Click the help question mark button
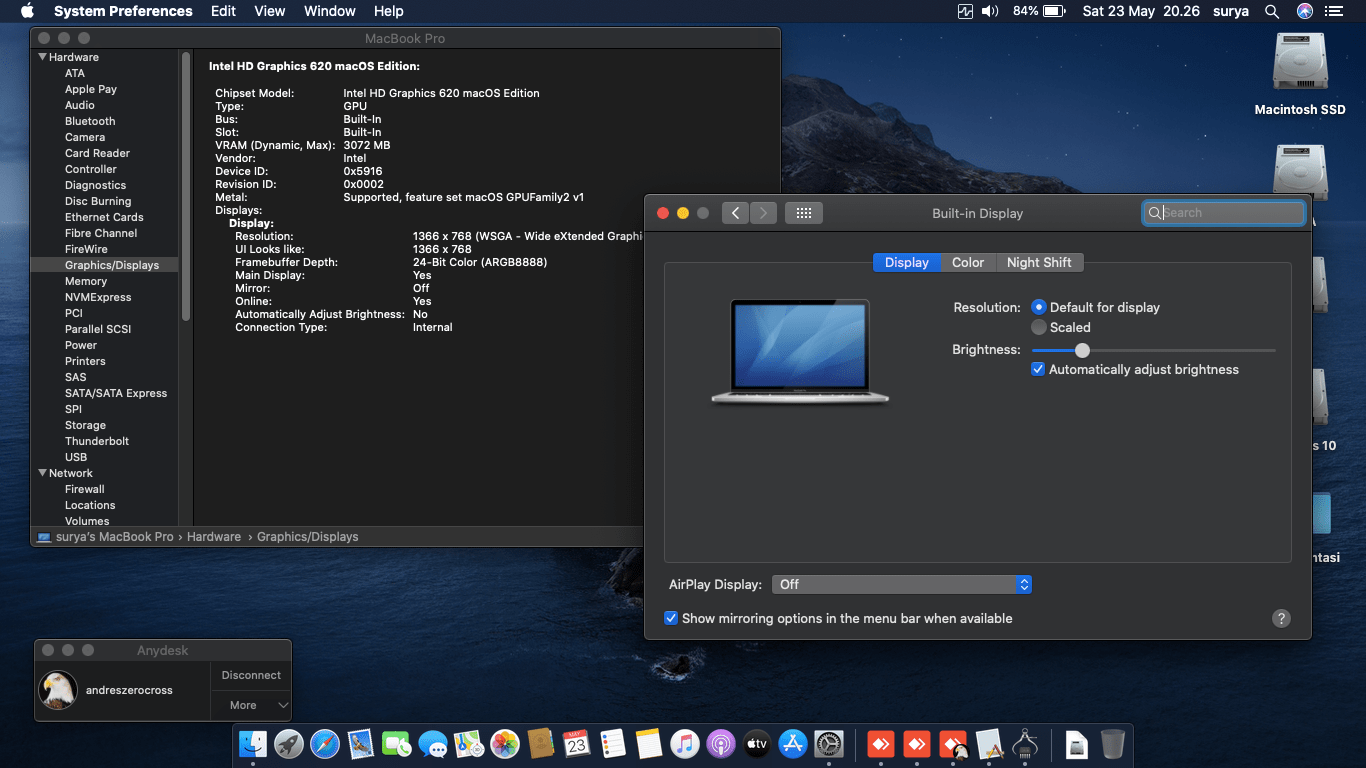The width and height of the screenshot is (1366, 768). point(1281,619)
